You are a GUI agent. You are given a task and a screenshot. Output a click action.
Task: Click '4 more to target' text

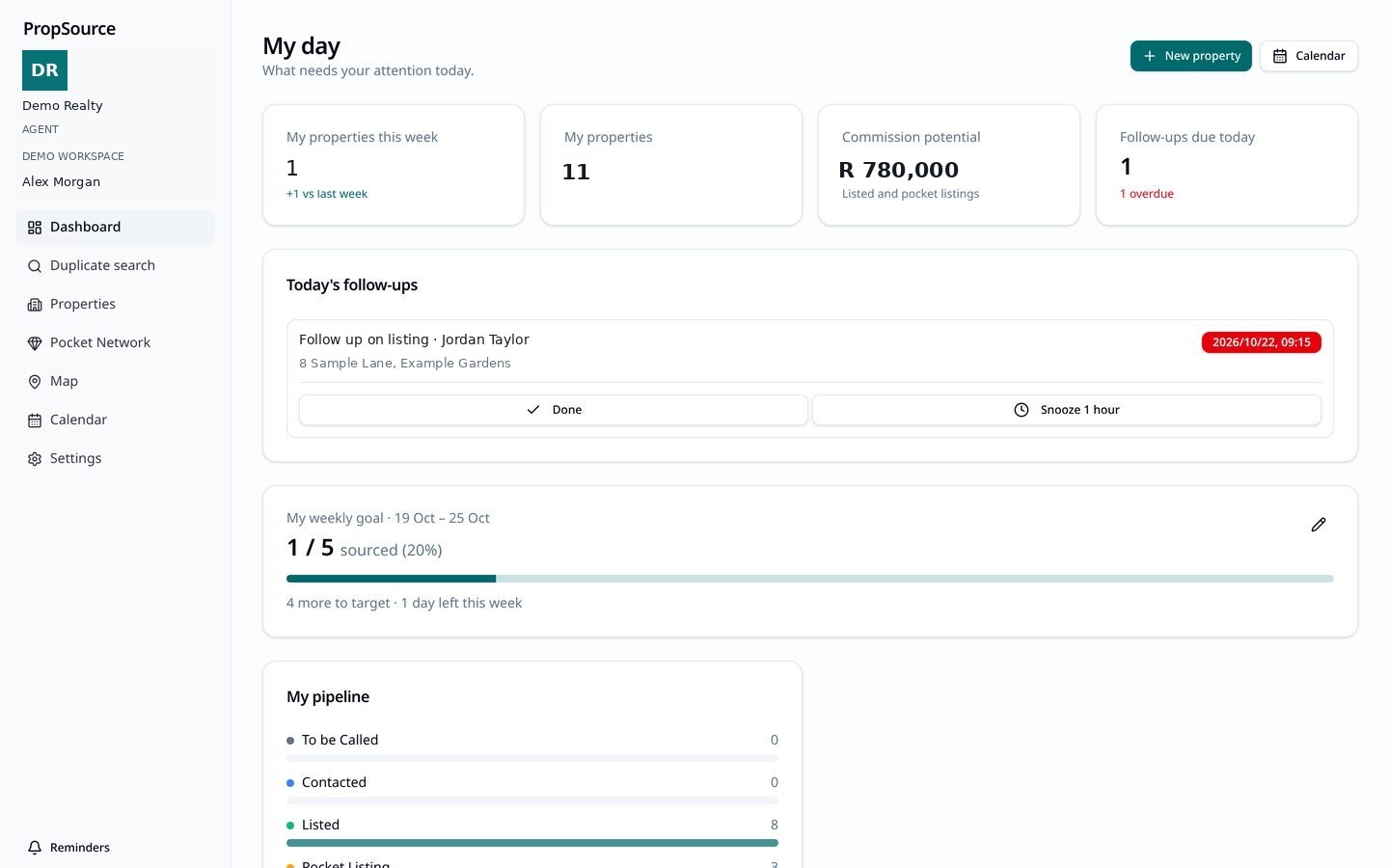point(339,603)
